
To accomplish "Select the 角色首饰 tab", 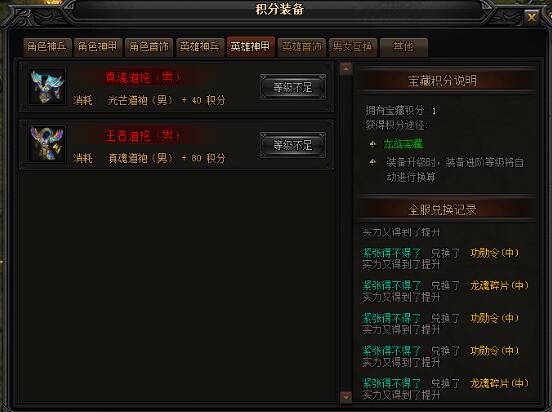I will tap(149, 47).
